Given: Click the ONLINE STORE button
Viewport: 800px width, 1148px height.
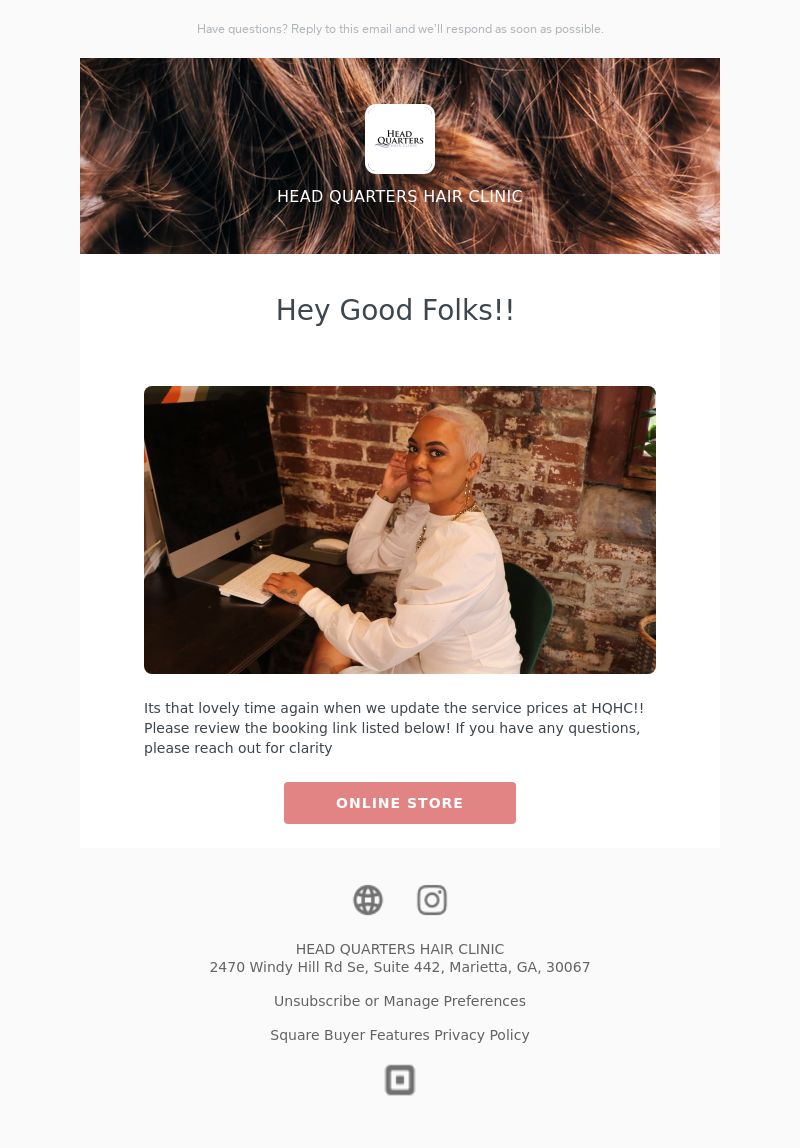Looking at the screenshot, I should 400,802.
